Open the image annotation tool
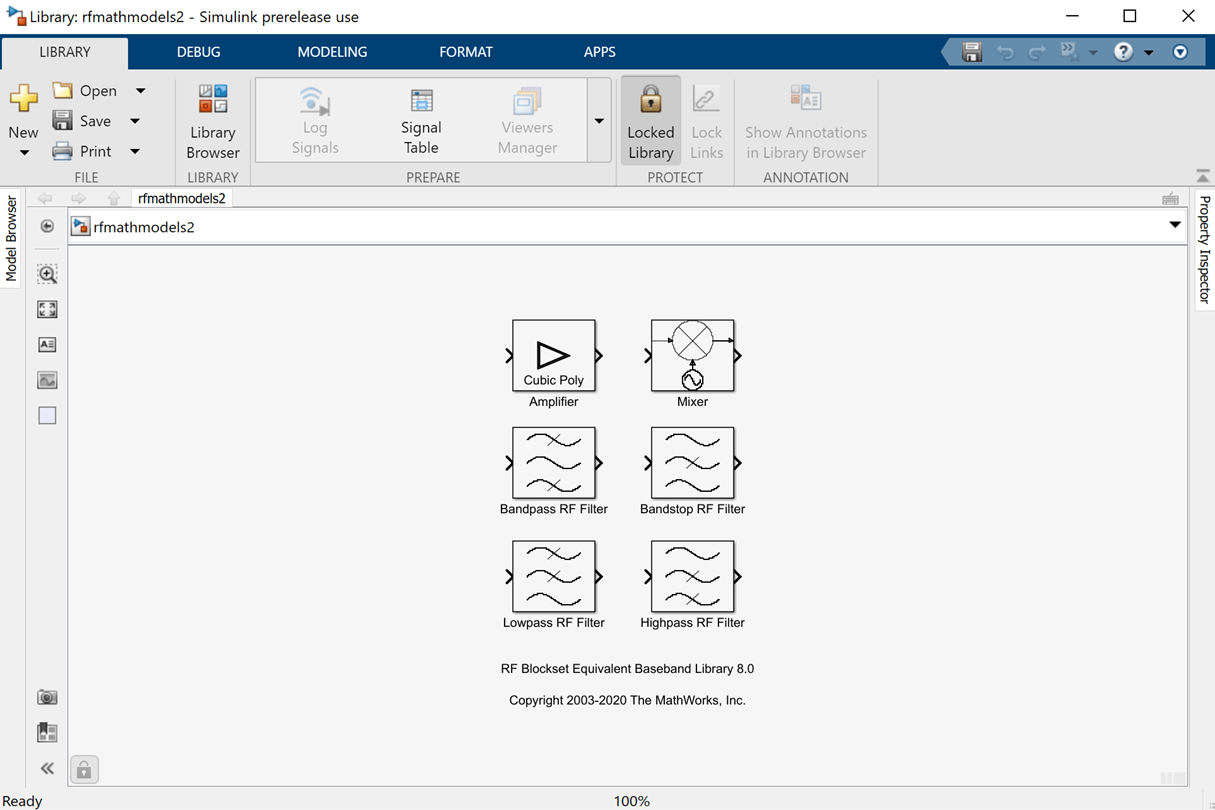 46,379
